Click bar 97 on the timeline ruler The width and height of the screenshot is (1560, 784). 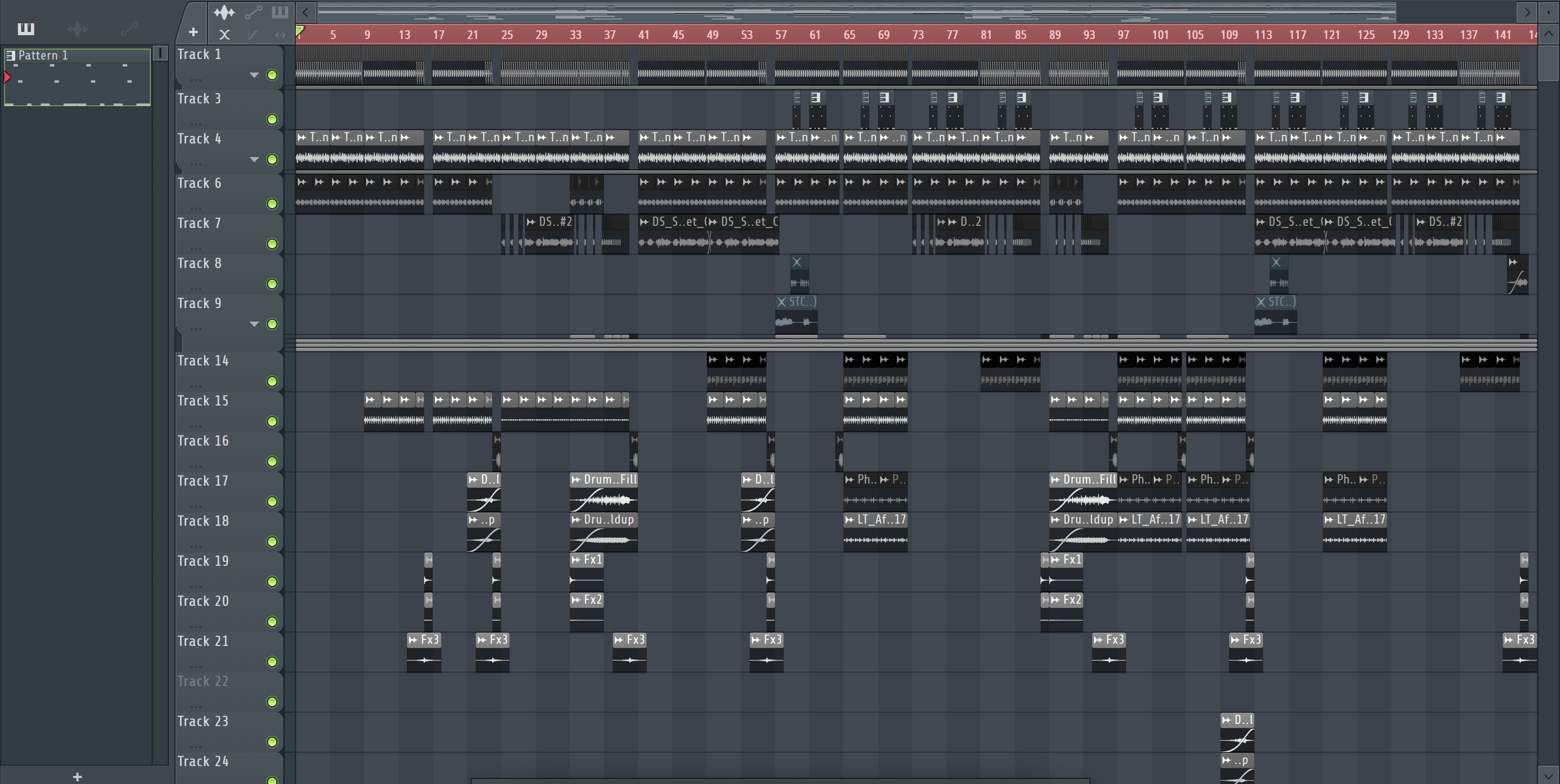coord(1123,35)
